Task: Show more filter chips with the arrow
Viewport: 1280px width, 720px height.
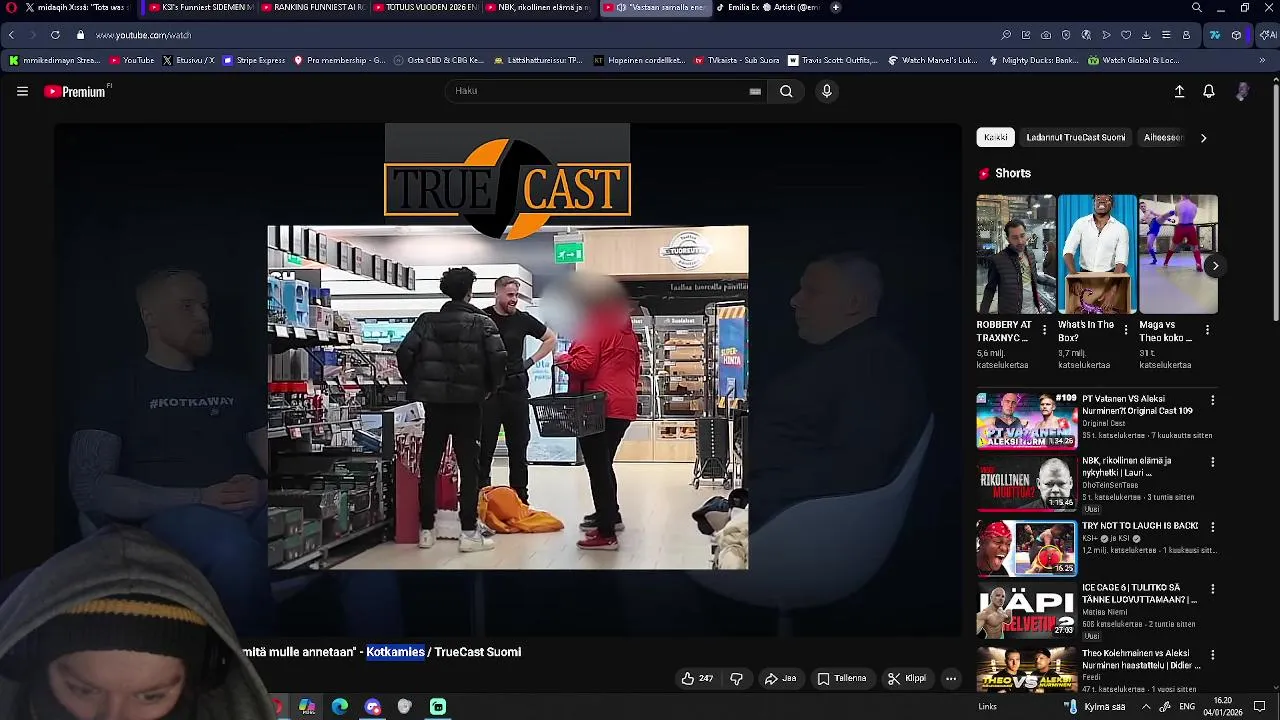Action: [x=1203, y=138]
